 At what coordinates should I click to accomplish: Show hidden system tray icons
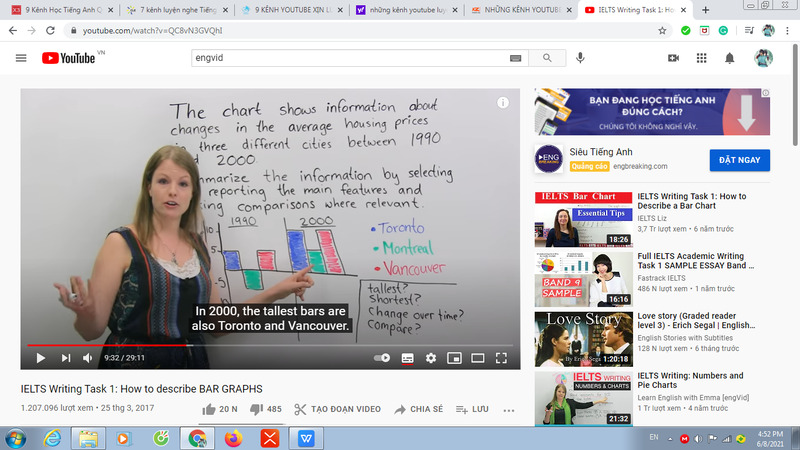coord(670,439)
